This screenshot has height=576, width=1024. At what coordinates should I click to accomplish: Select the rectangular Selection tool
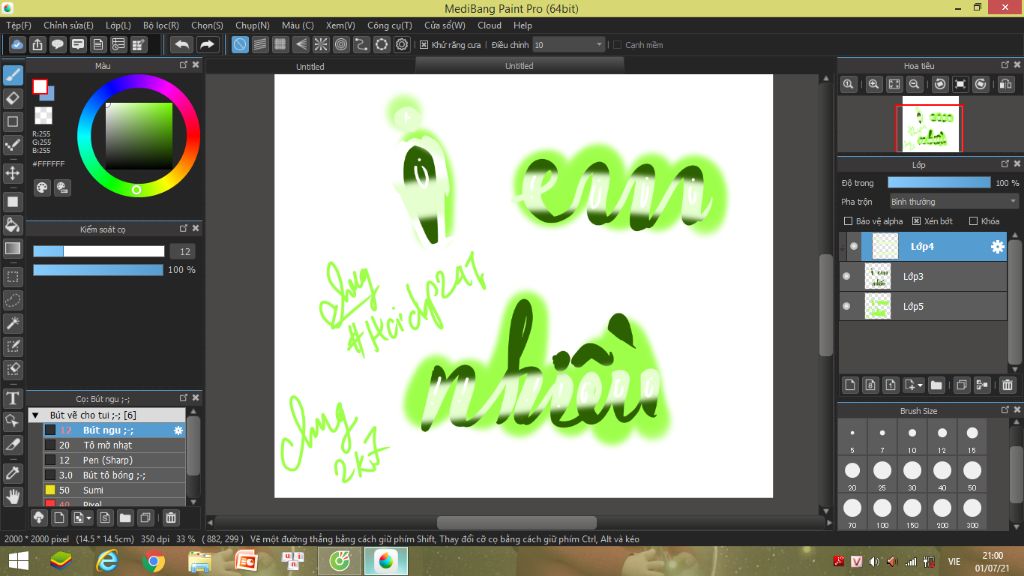point(12,277)
